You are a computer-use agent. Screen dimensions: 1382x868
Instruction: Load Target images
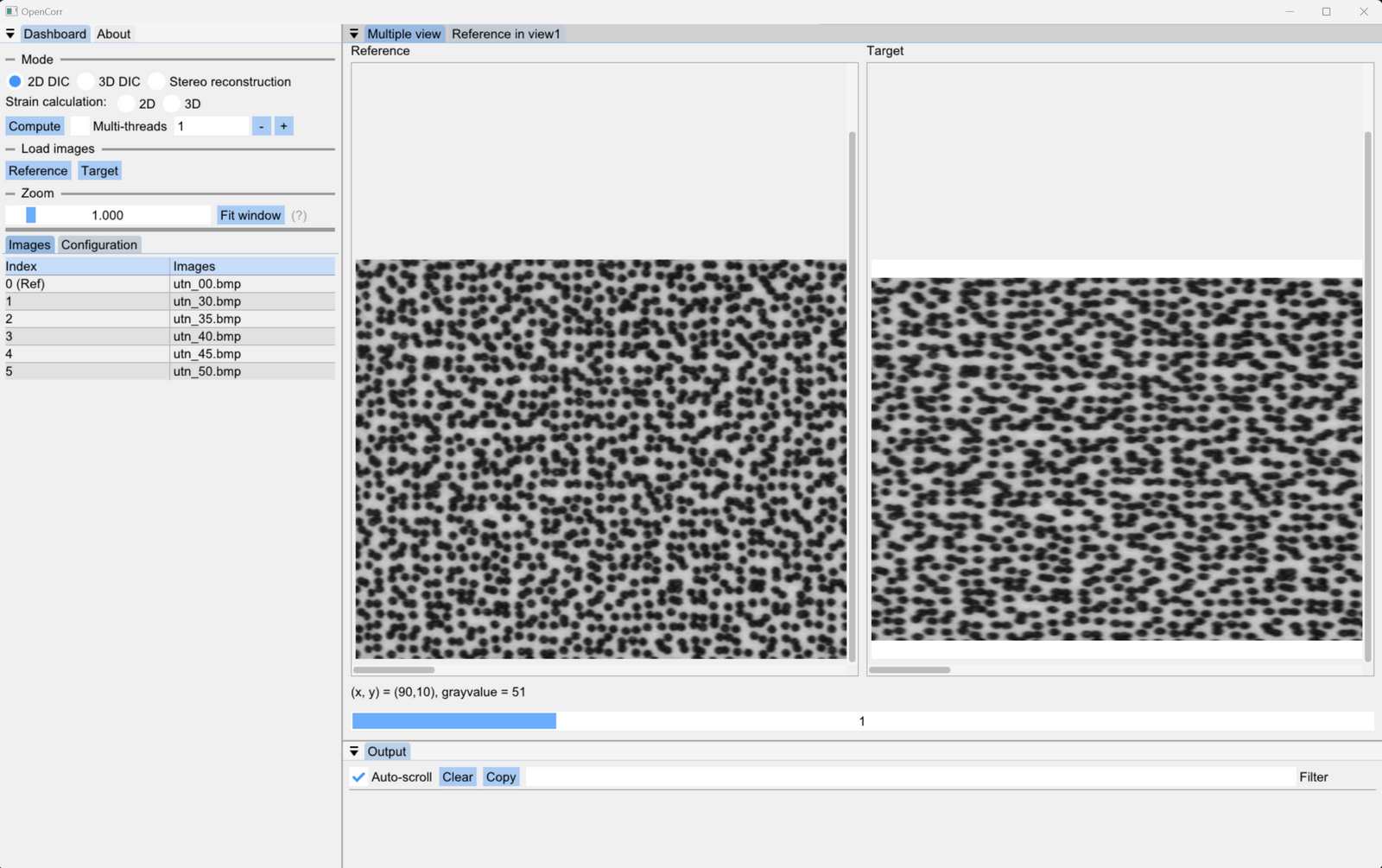(99, 170)
